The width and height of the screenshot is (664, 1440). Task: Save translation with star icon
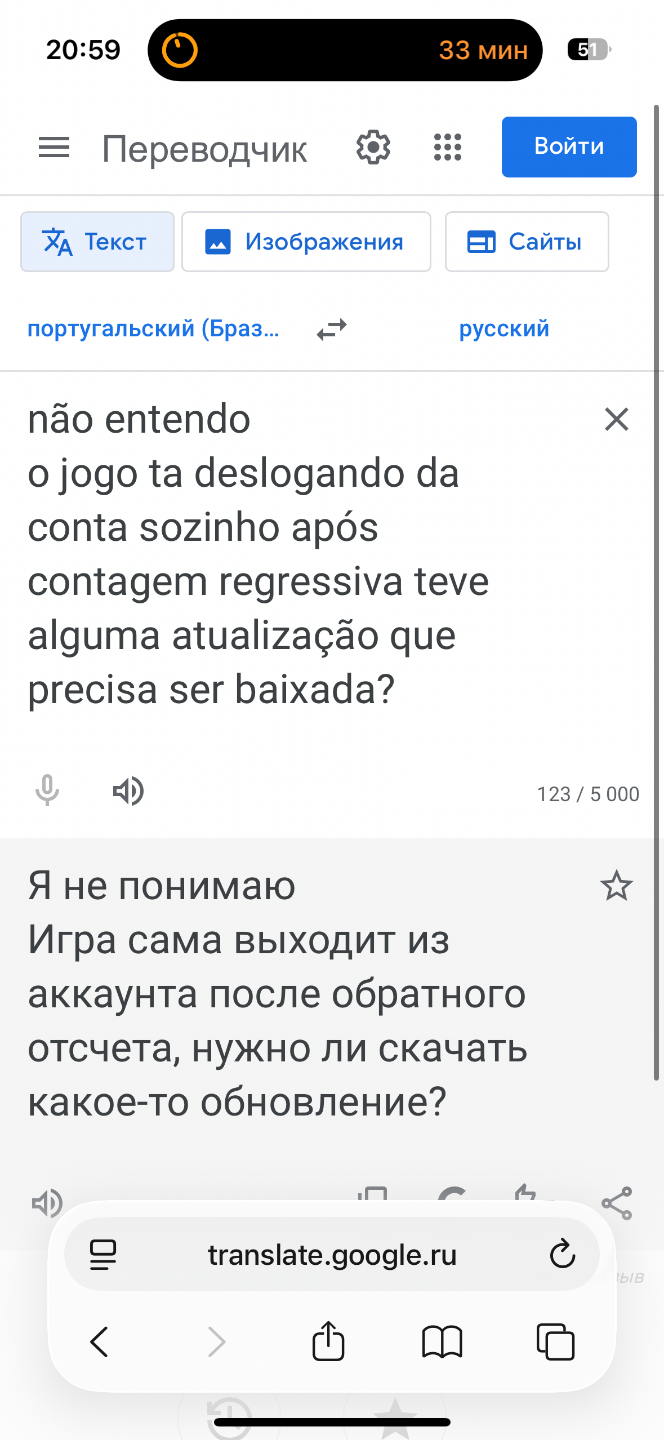coord(616,885)
